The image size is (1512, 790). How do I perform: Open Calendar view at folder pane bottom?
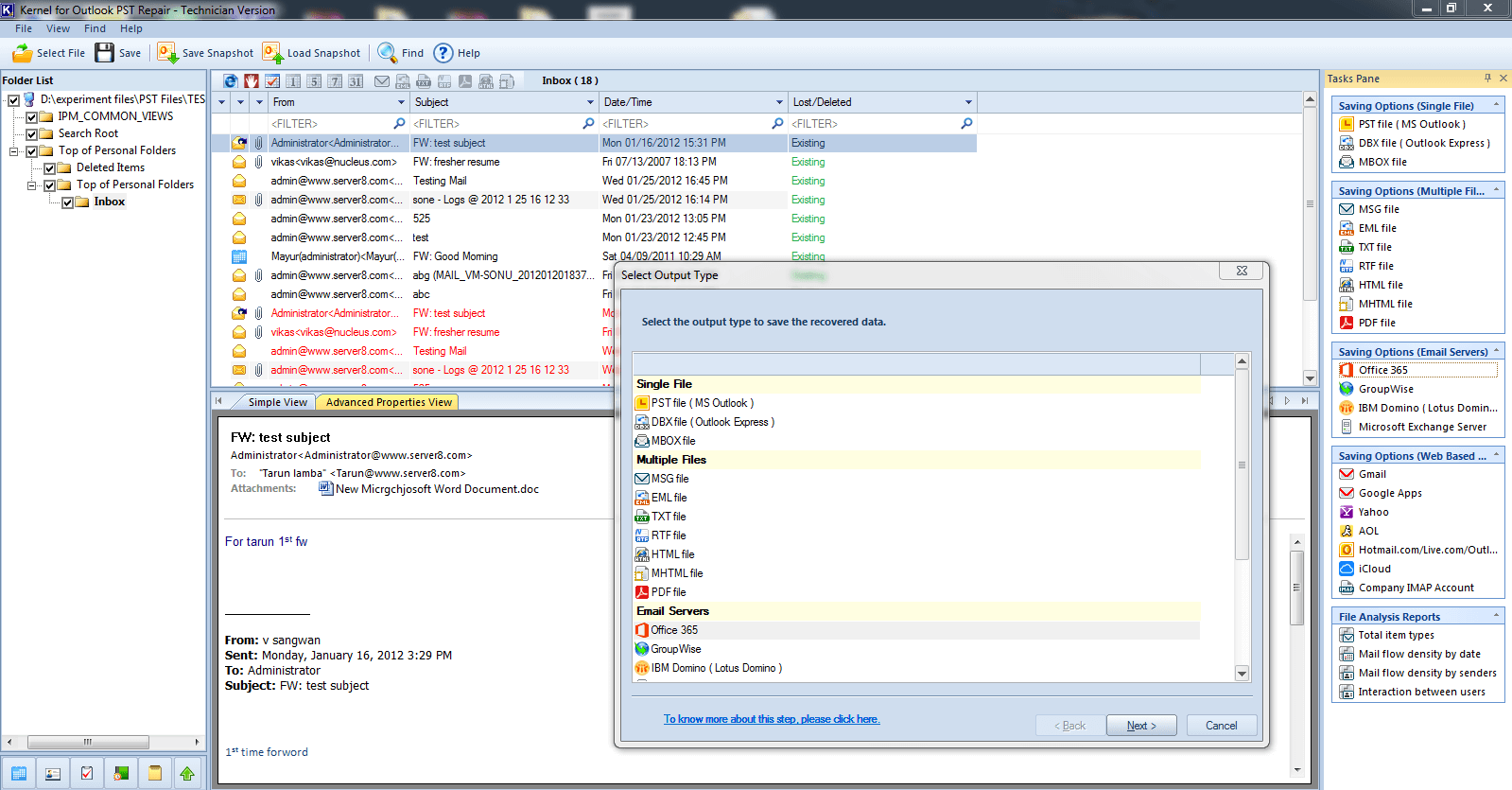[18, 774]
